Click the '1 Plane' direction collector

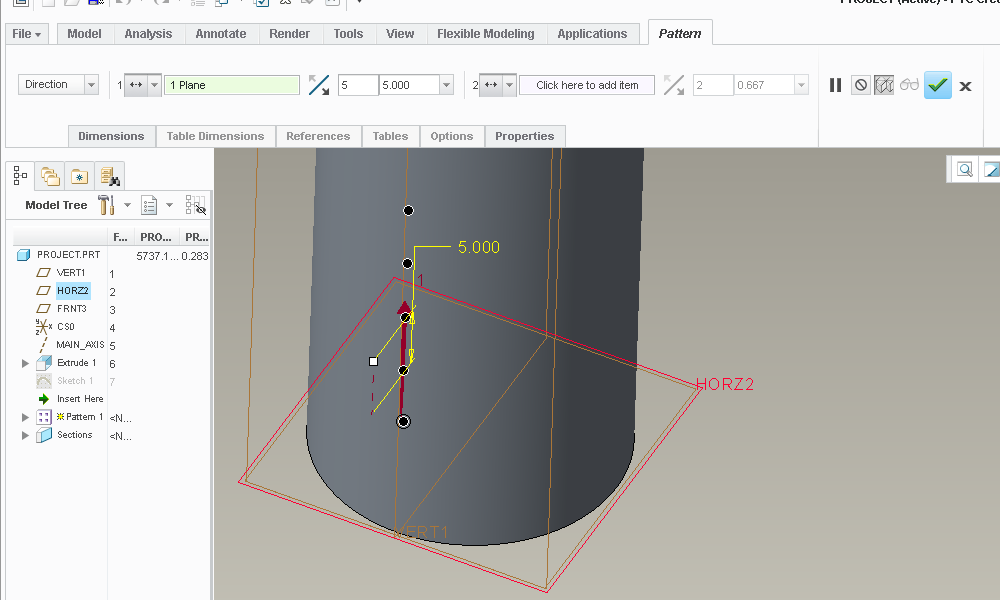[232, 85]
